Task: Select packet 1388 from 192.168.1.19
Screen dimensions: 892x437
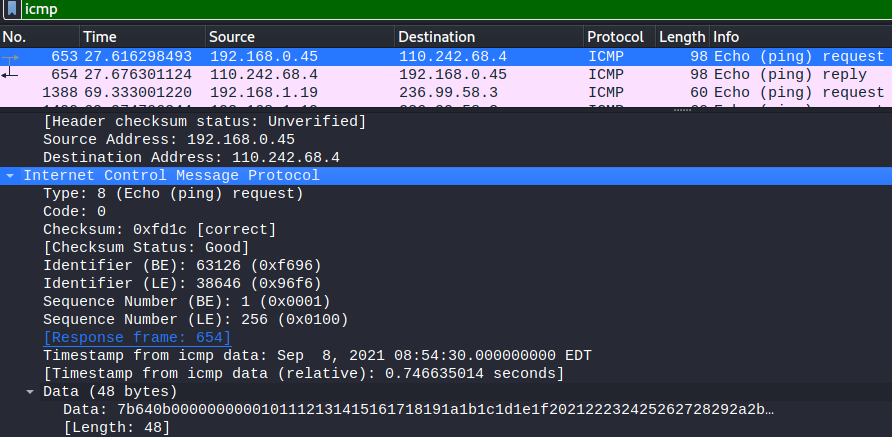Action: (446, 92)
